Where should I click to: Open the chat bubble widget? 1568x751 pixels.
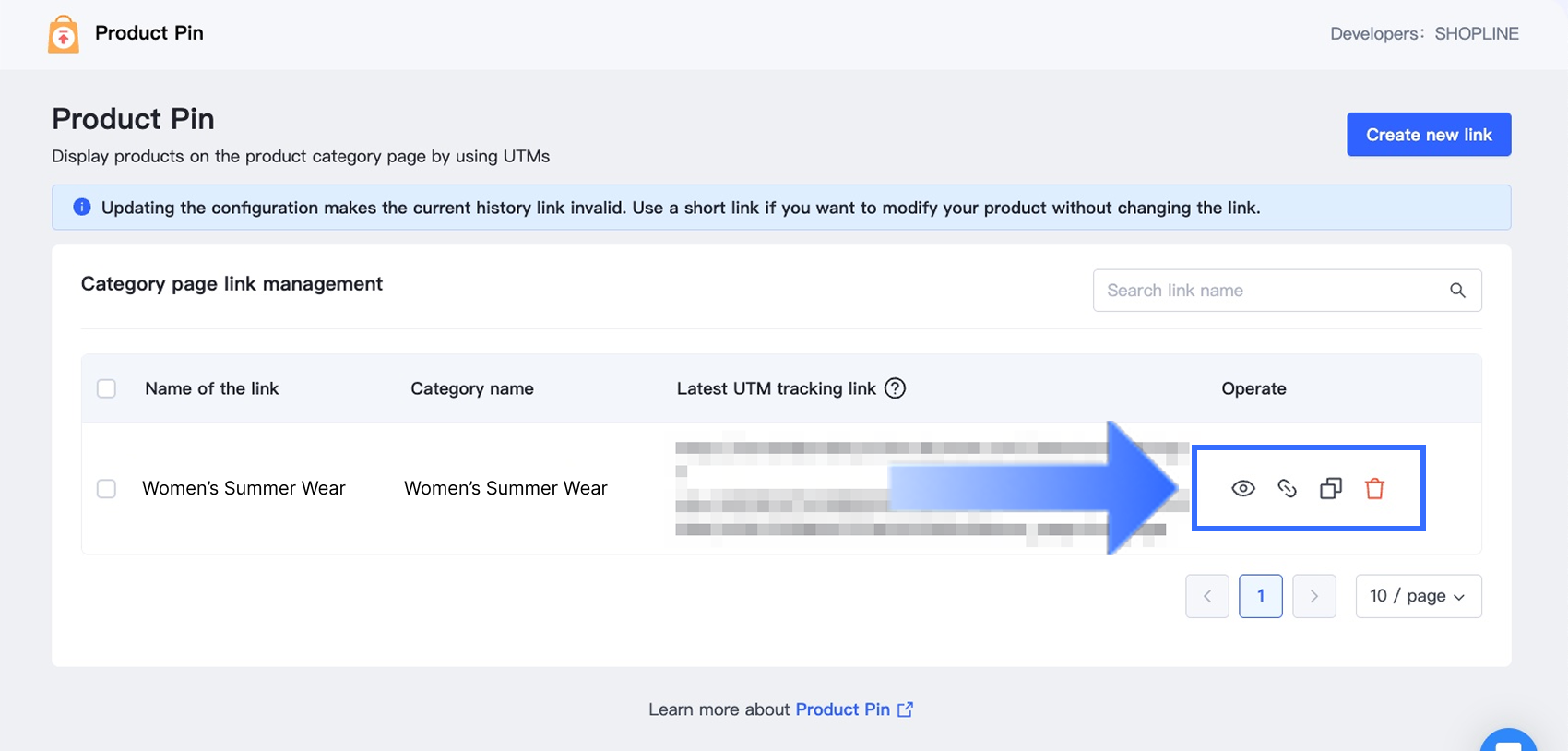(x=1508, y=744)
